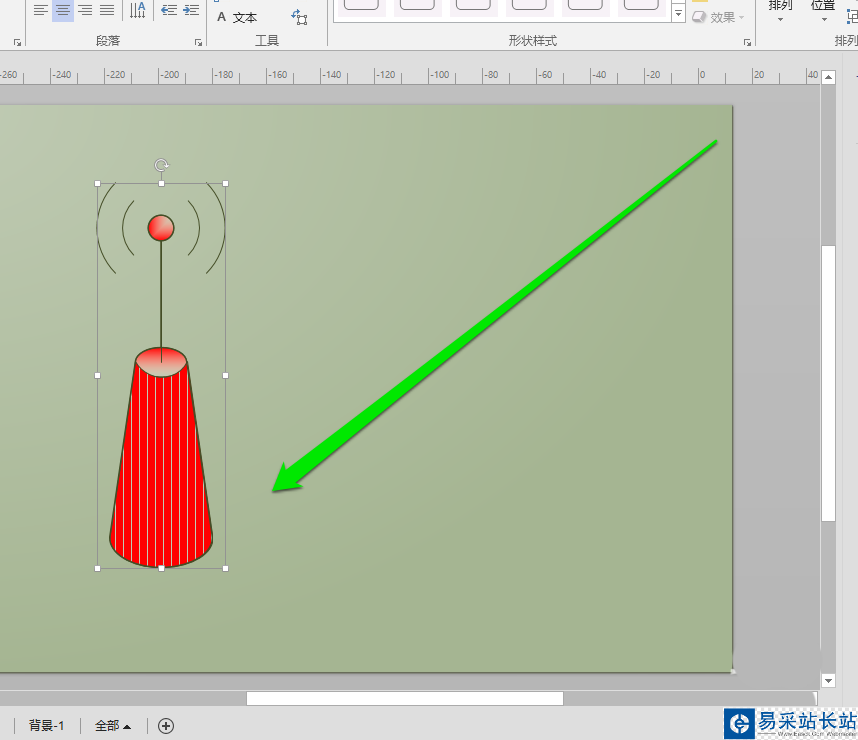Open the 位置 position dropdown
This screenshot has width=858, height=740.
[822, 11]
